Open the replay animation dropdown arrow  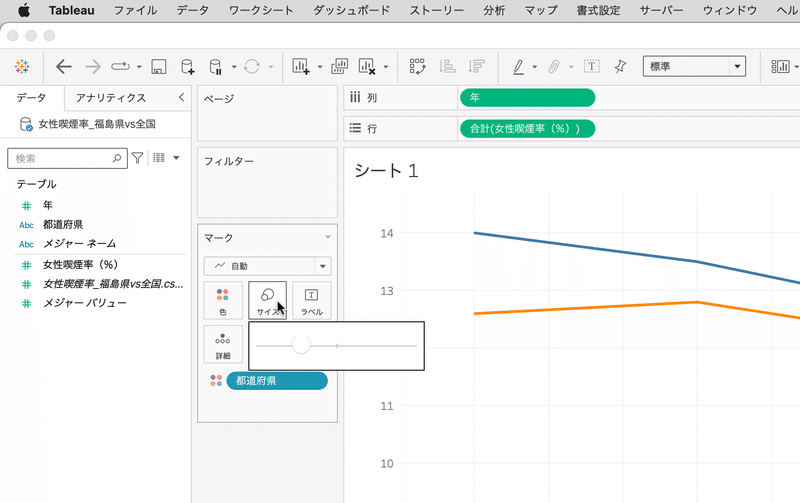pyautogui.click(x=139, y=67)
